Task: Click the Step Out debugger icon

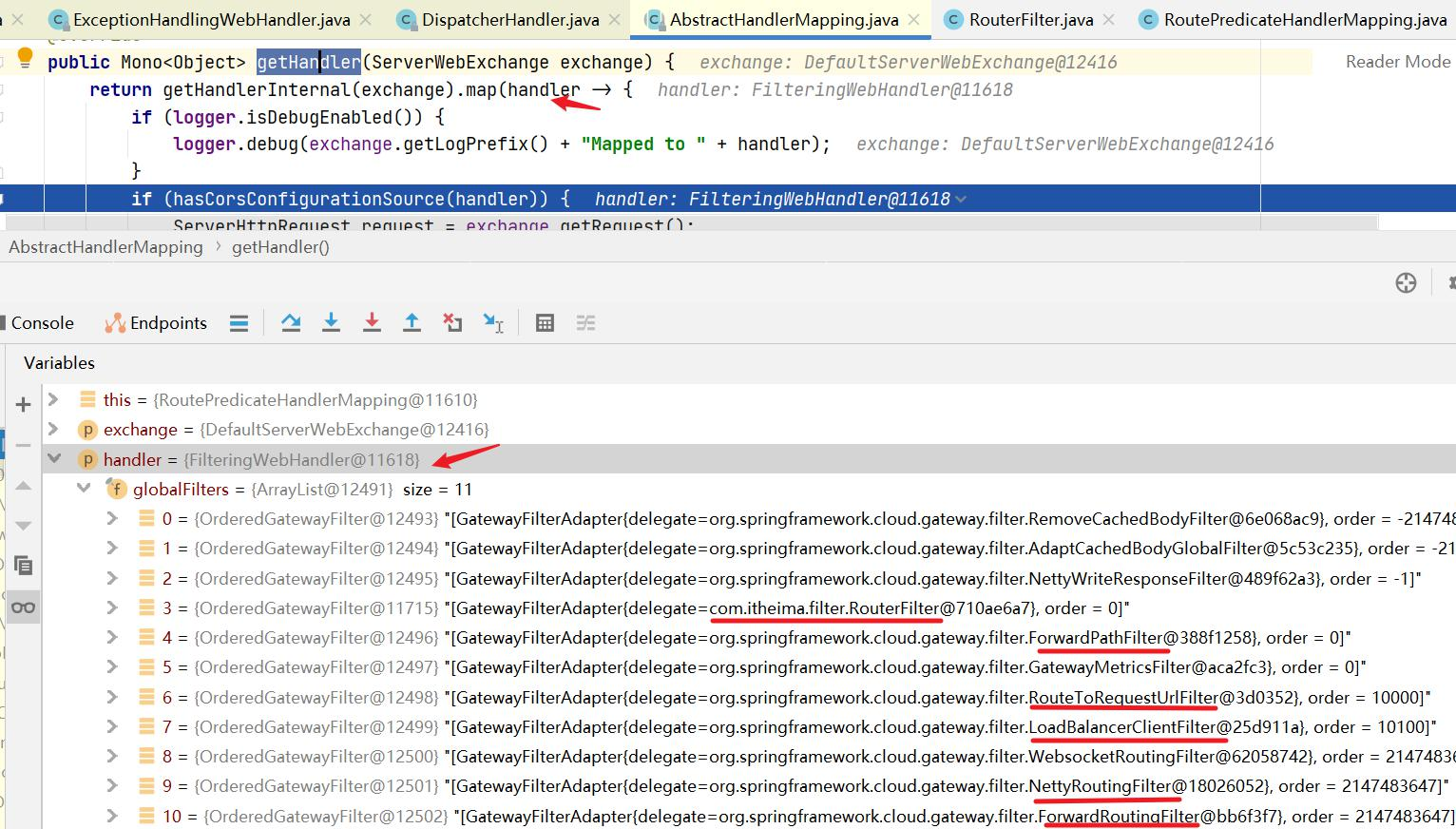Action: (x=412, y=323)
